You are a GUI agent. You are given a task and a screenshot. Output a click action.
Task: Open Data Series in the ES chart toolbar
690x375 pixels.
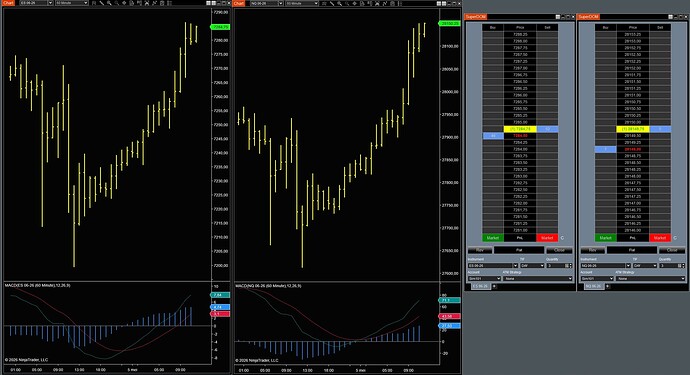pyautogui.click(x=93, y=3)
